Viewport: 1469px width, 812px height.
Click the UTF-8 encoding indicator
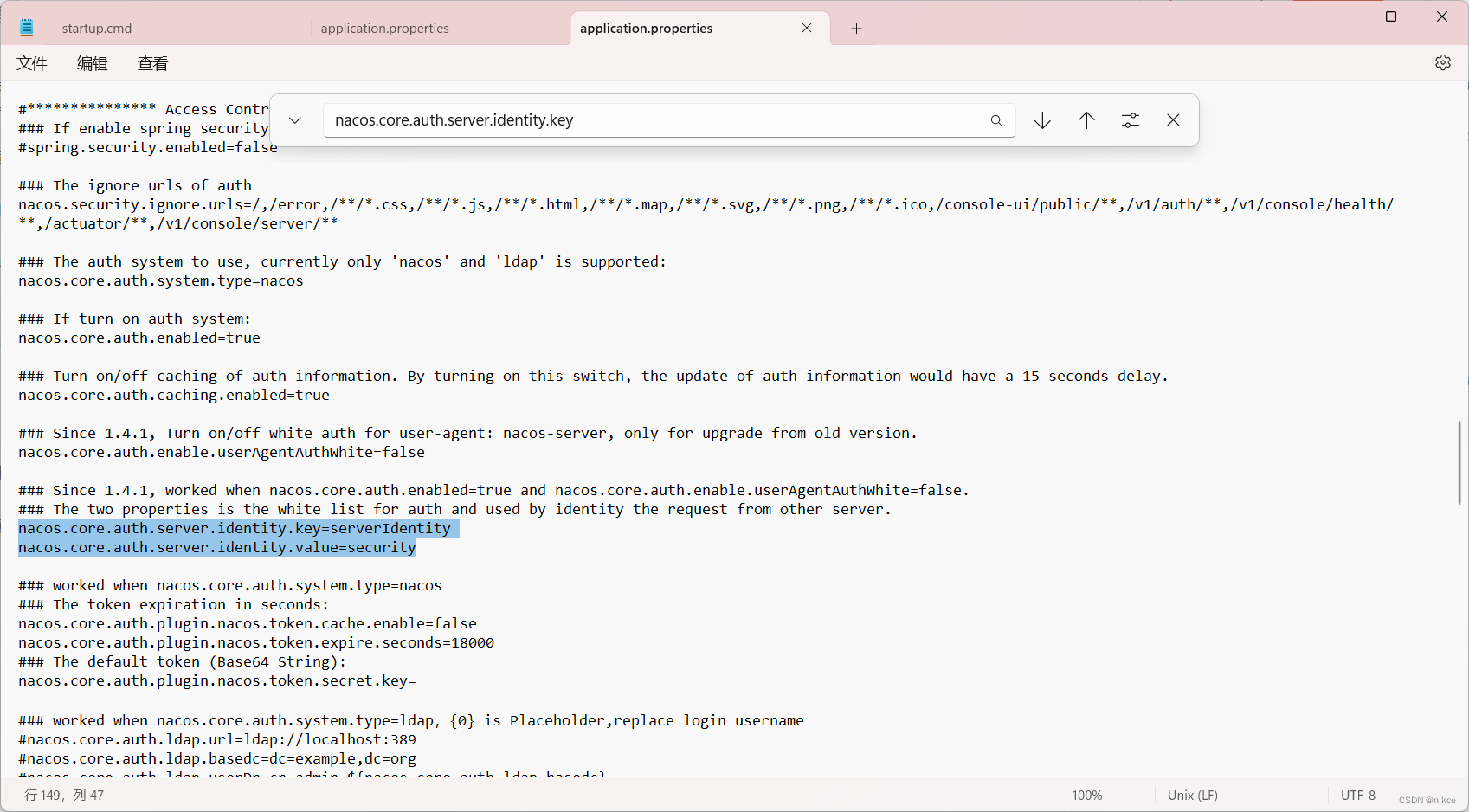(x=1357, y=795)
